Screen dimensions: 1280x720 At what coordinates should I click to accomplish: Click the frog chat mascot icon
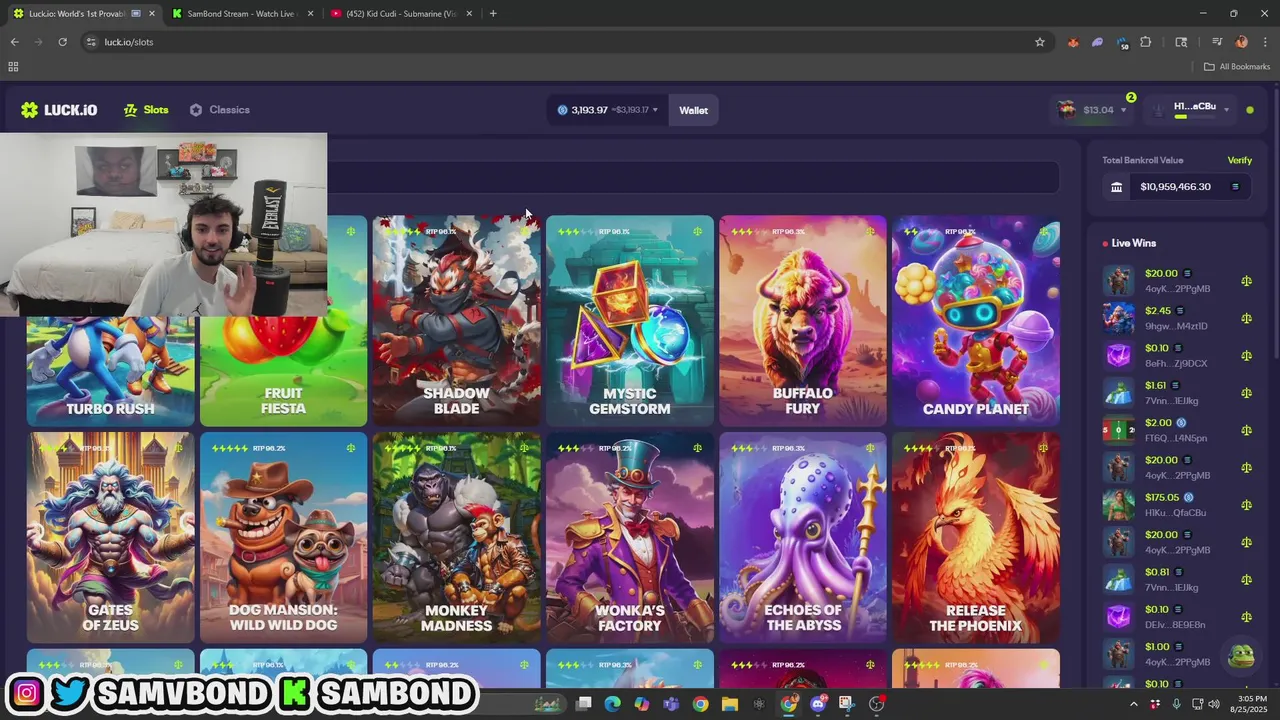click(1240, 656)
